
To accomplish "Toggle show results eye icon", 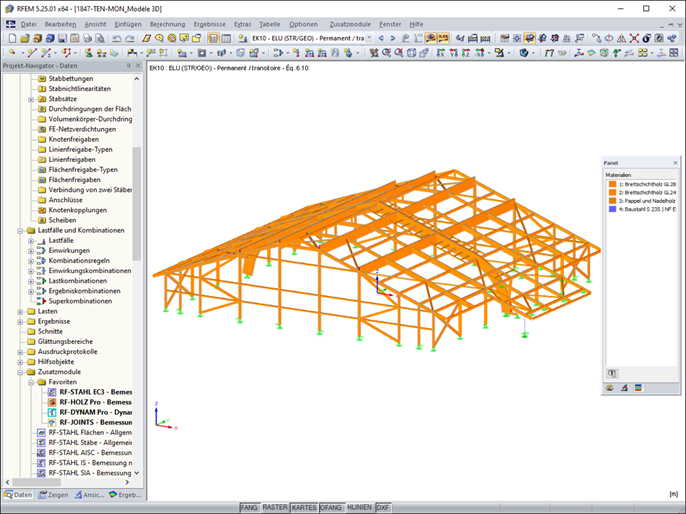I will 430,38.
